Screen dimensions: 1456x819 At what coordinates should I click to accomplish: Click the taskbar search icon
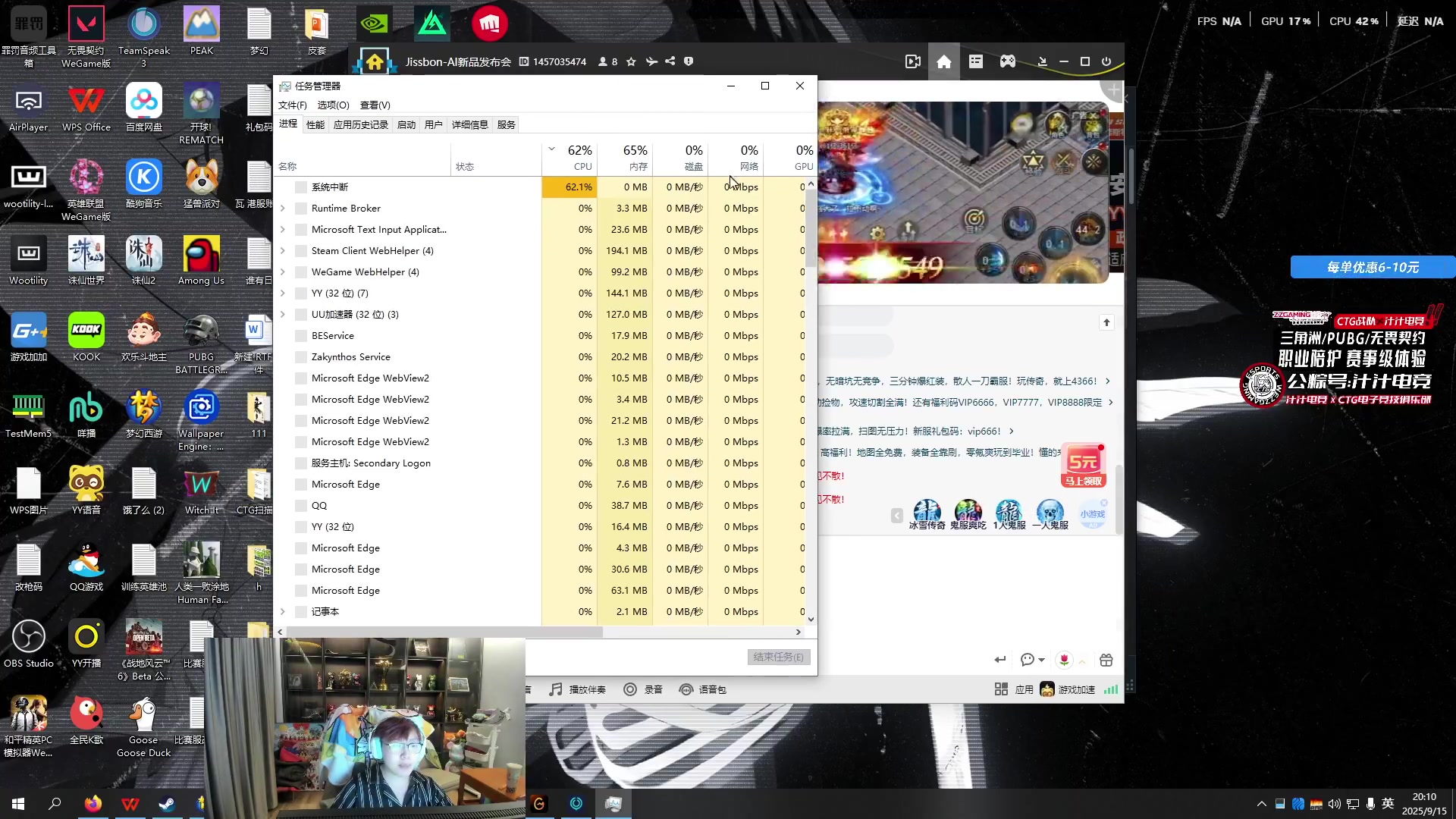(55, 804)
